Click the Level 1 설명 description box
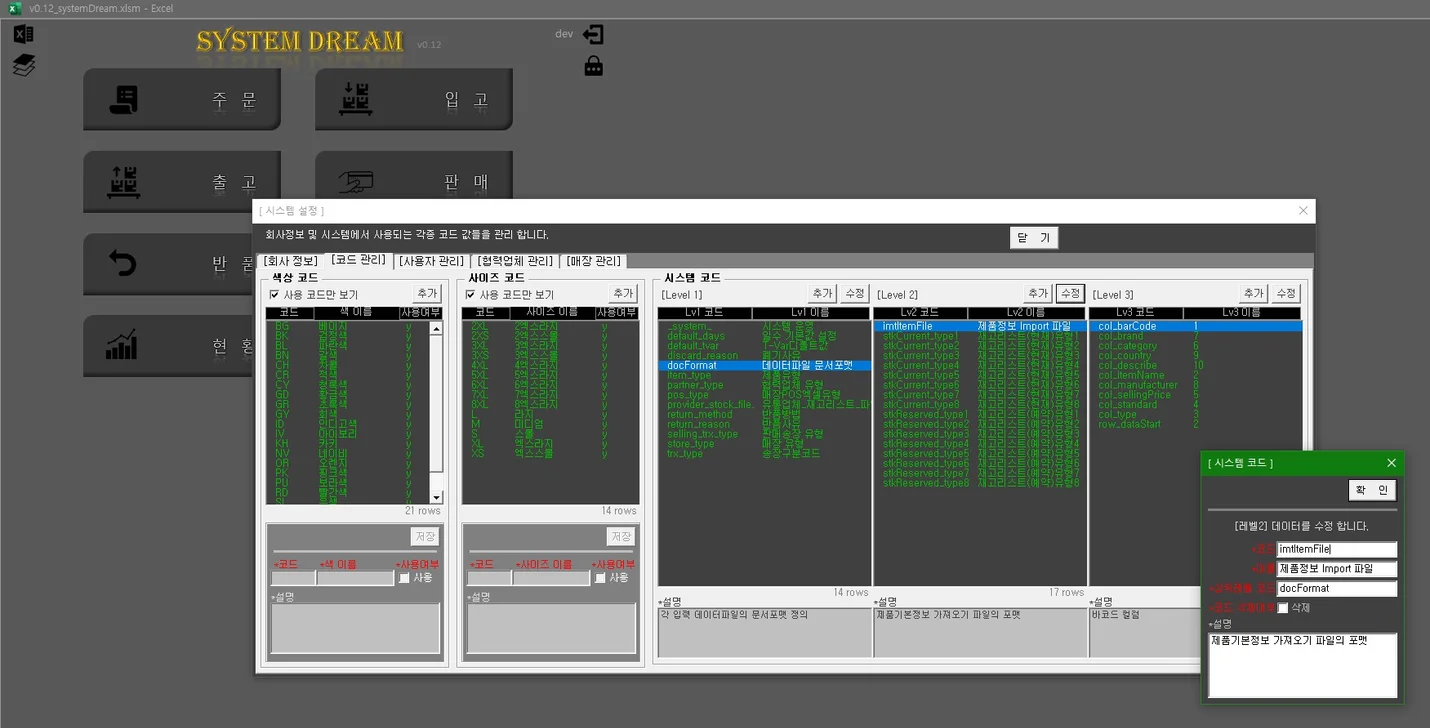This screenshot has height=728, width=1430. coord(765,632)
